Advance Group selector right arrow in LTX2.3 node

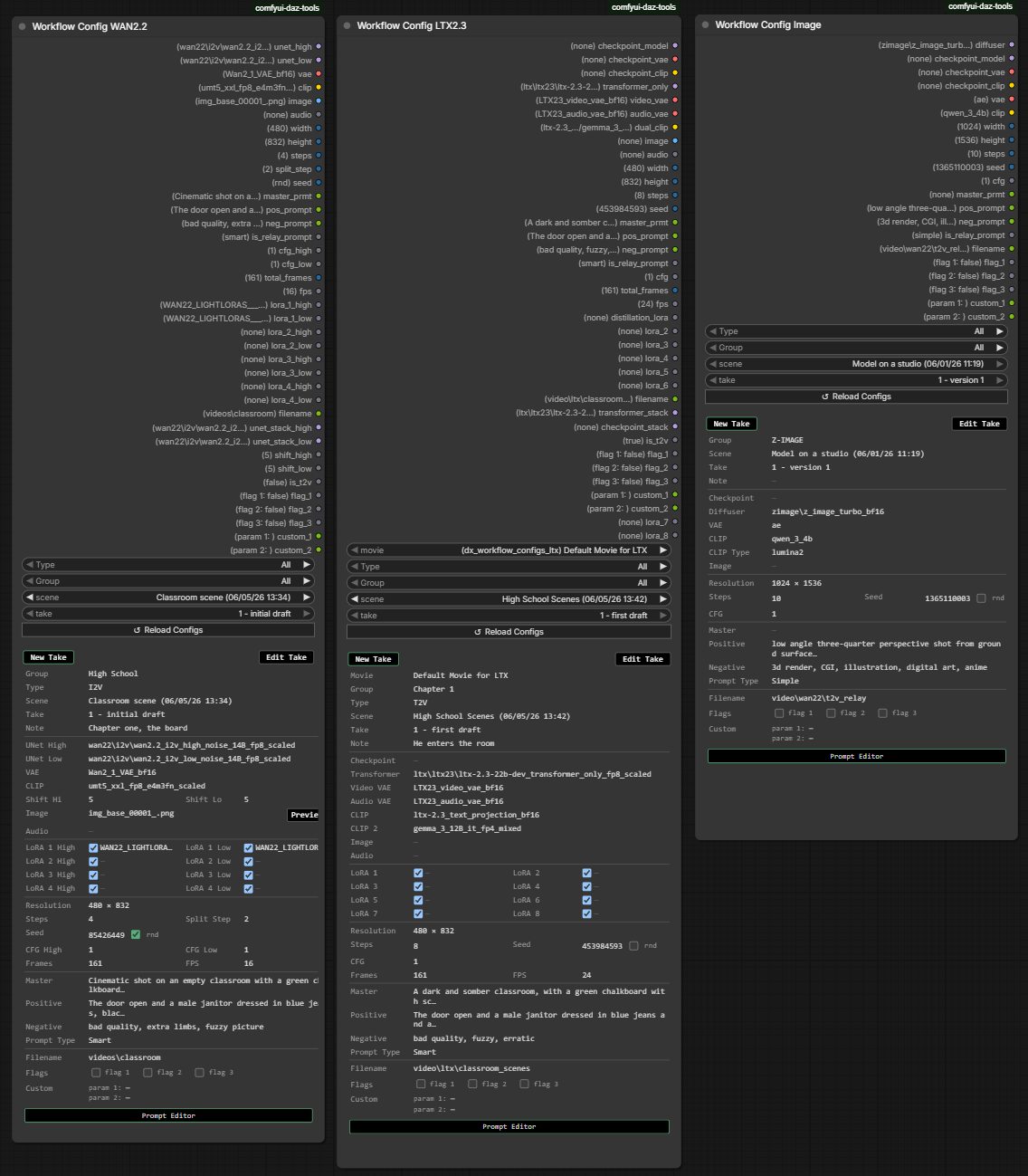click(663, 583)
